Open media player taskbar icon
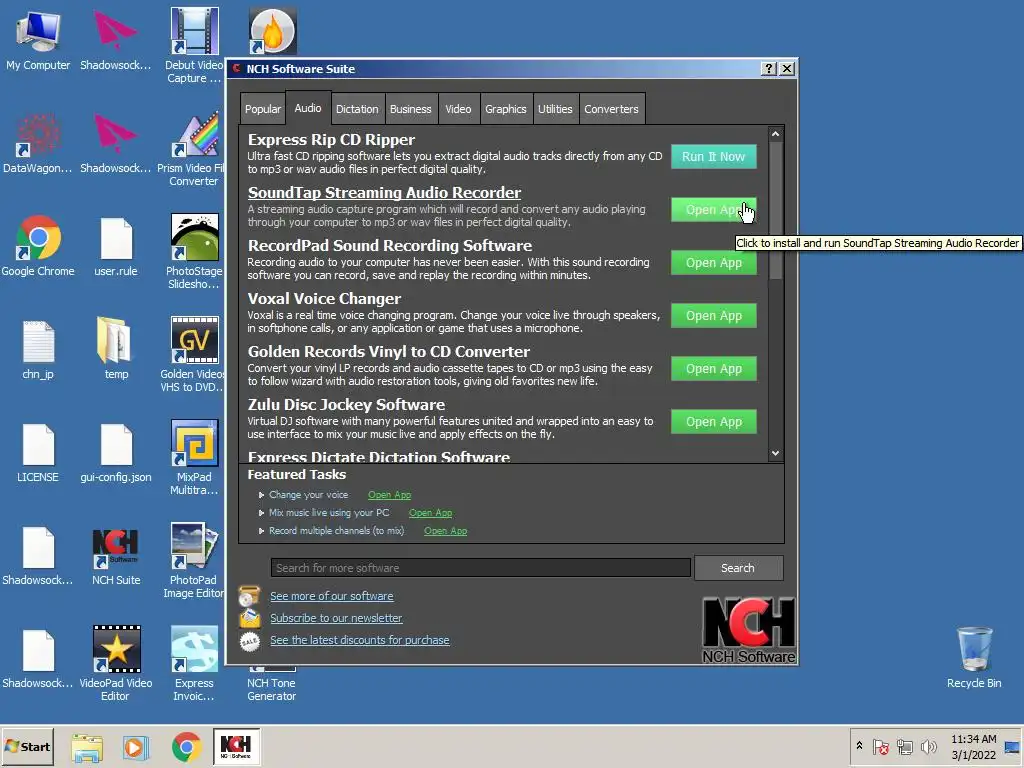Viewport: 1024px width, 768px height. pyautogui.click(x=136, y=746)
